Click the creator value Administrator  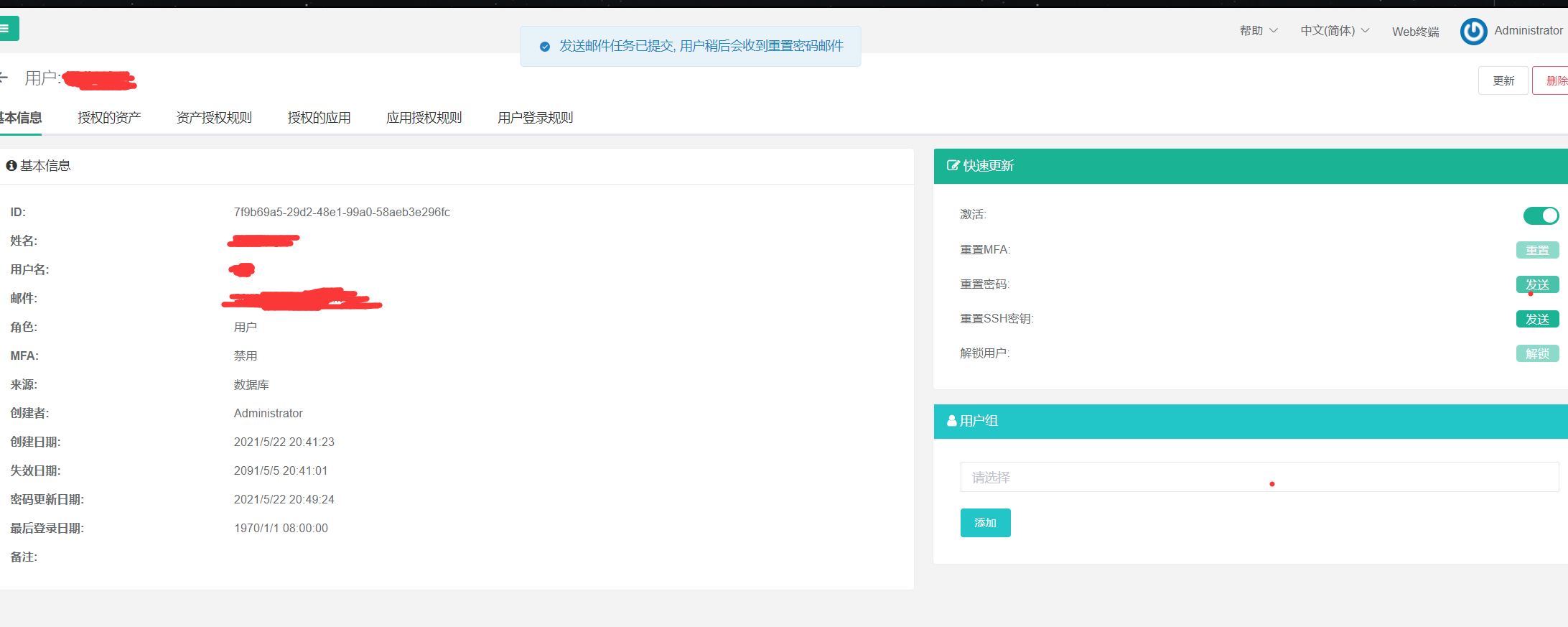268,414
